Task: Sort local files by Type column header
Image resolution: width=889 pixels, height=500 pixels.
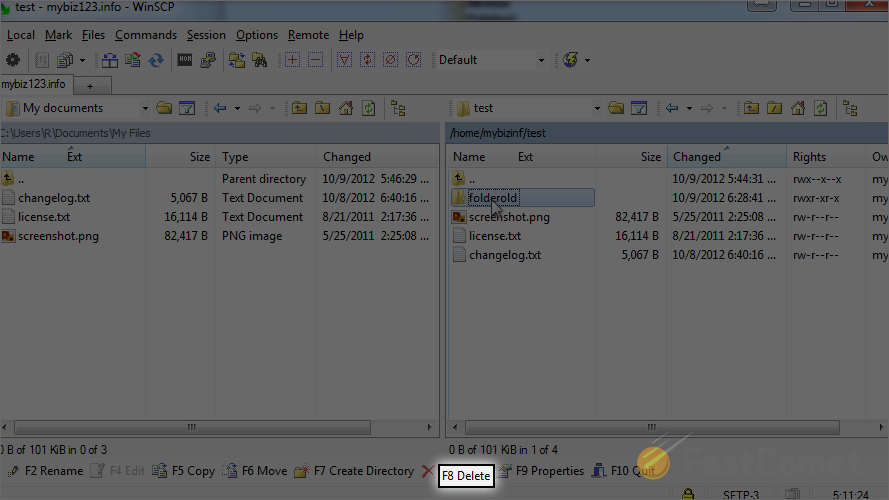Action: pos(265,156)
